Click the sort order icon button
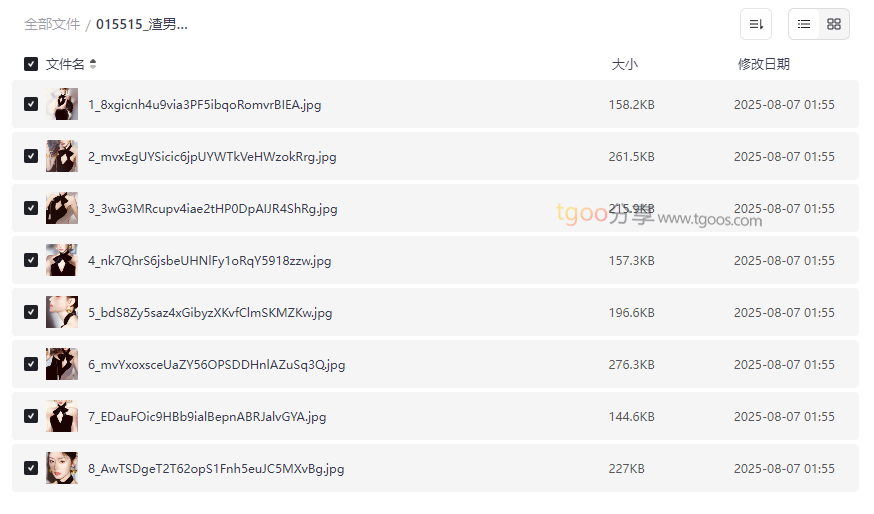This screenshot has width=874, height=514. (x=756, y=24)
